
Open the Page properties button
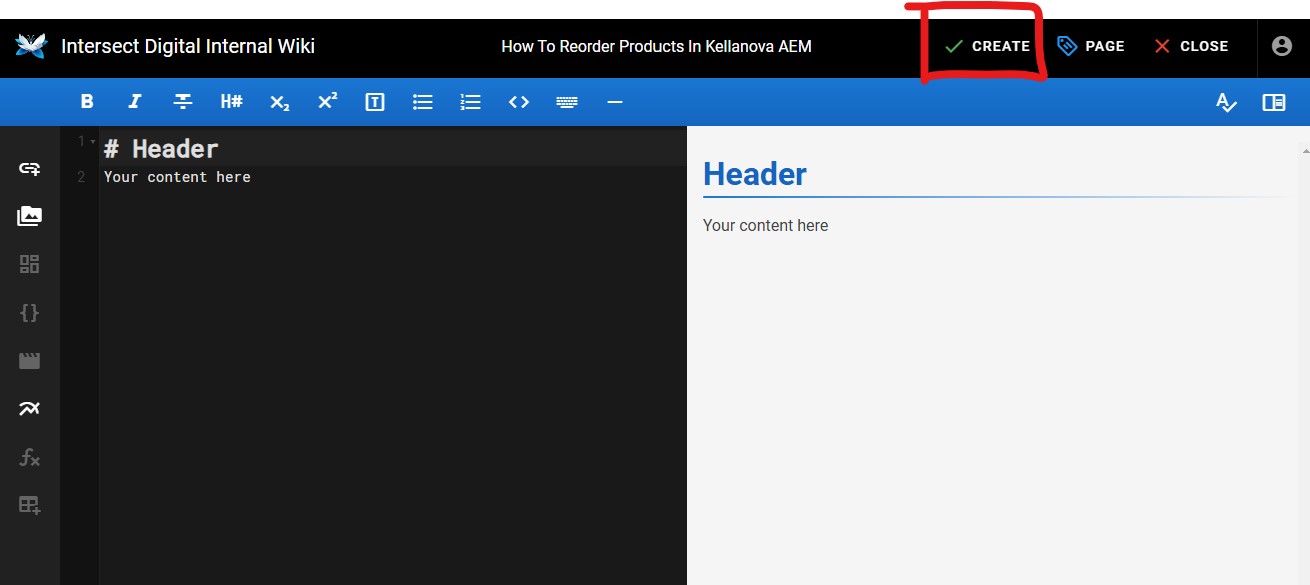[1091, 46]
